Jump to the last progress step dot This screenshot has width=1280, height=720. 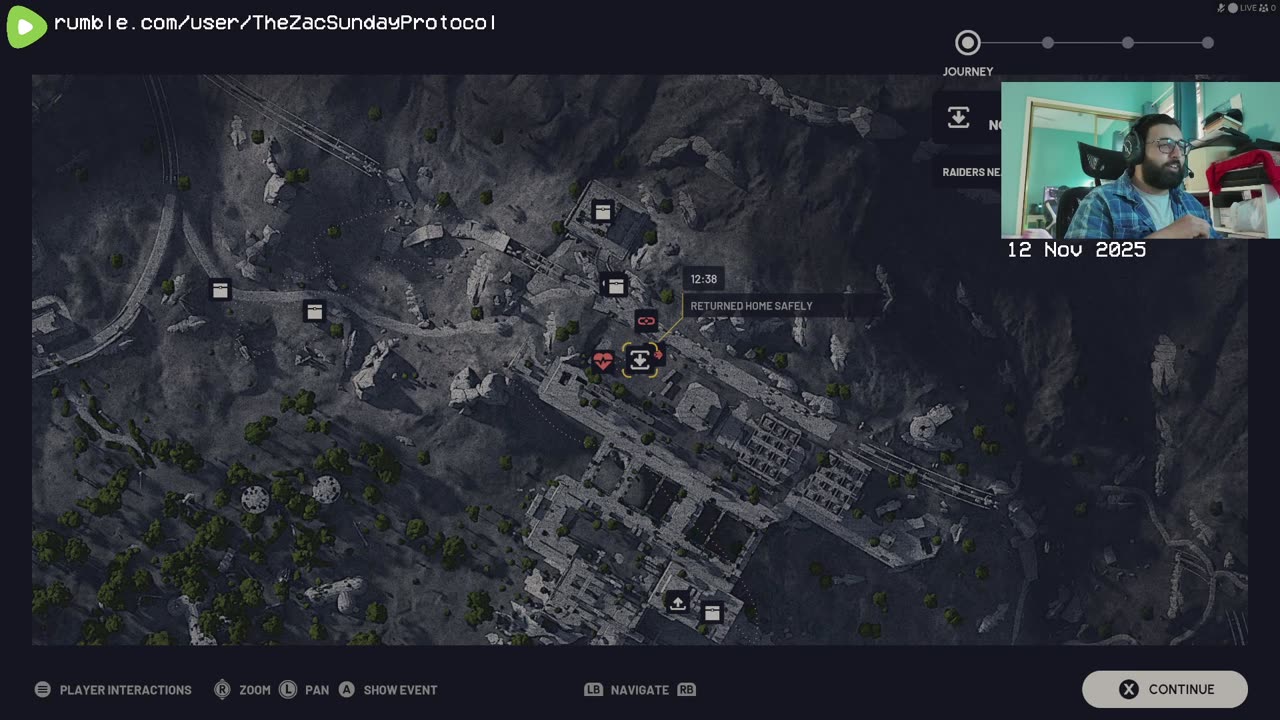click(1208, 42)
